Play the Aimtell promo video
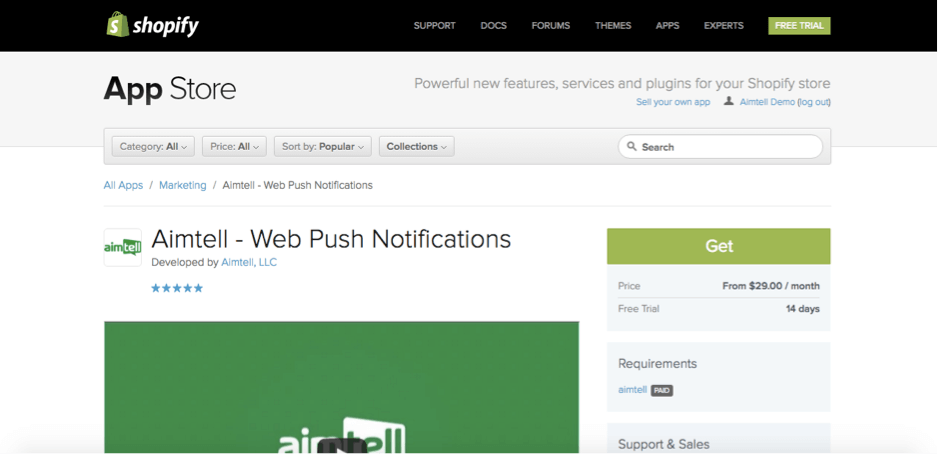The image size is (938, 454). click(342, 446)
